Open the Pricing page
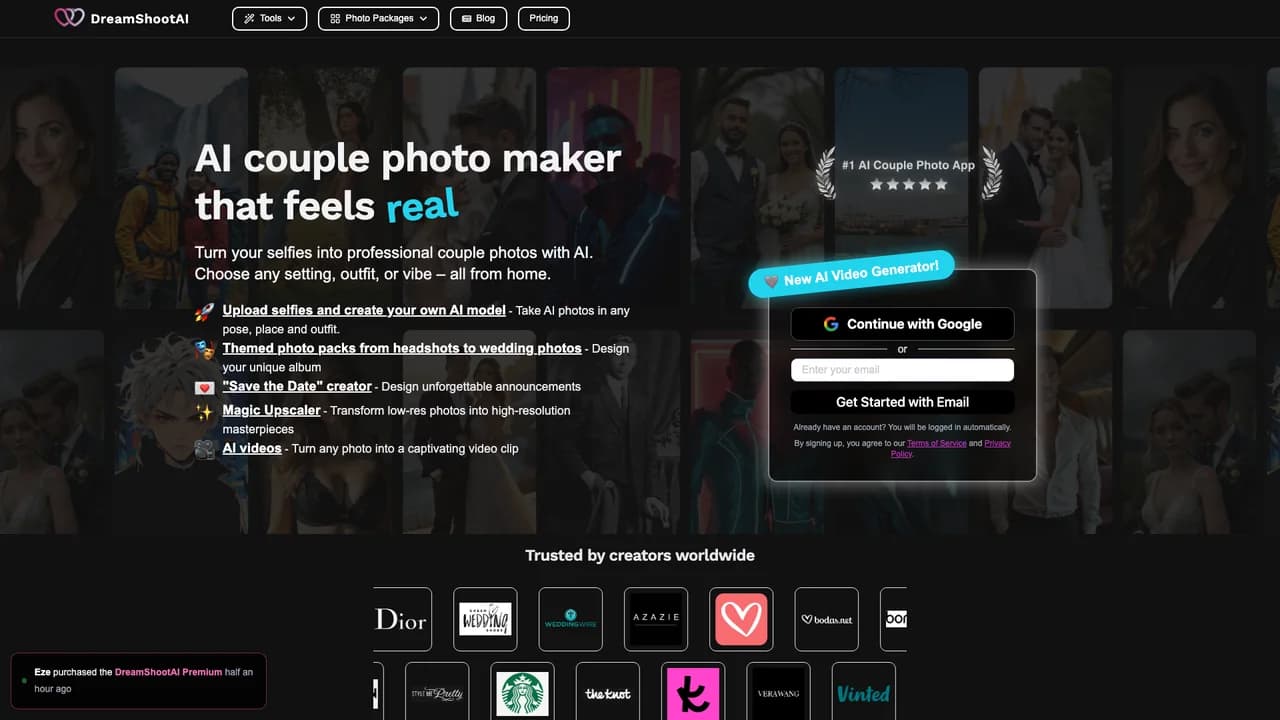 tap(544, 18)
